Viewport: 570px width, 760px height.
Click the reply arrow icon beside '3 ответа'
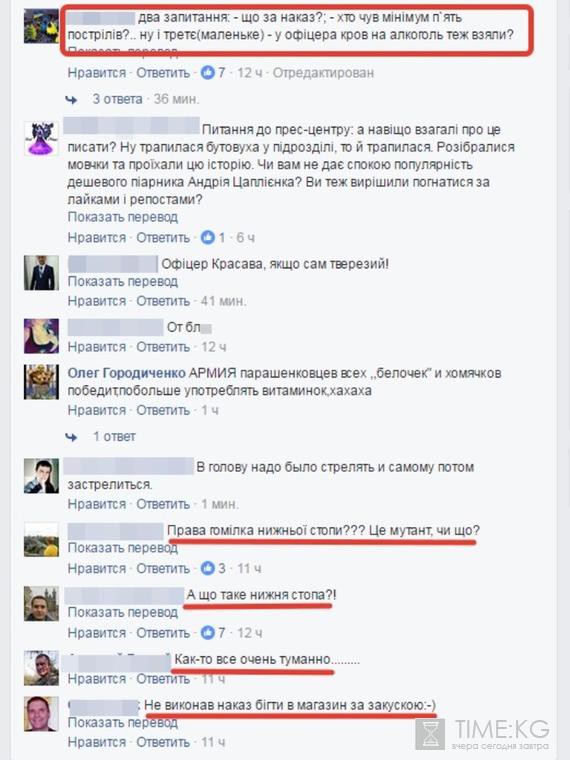[x=72, y=100]
